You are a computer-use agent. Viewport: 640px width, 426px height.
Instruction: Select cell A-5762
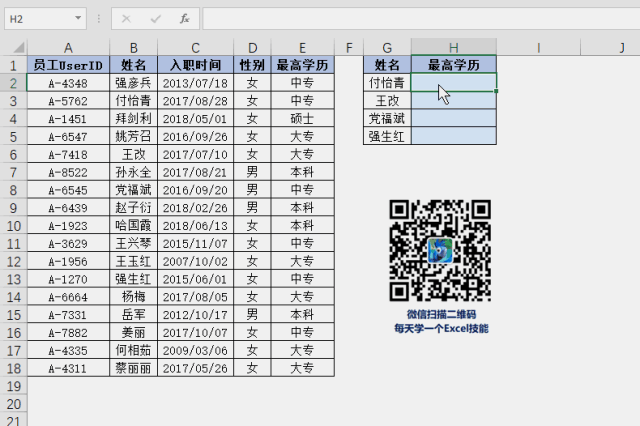click(x=68, y=101)
